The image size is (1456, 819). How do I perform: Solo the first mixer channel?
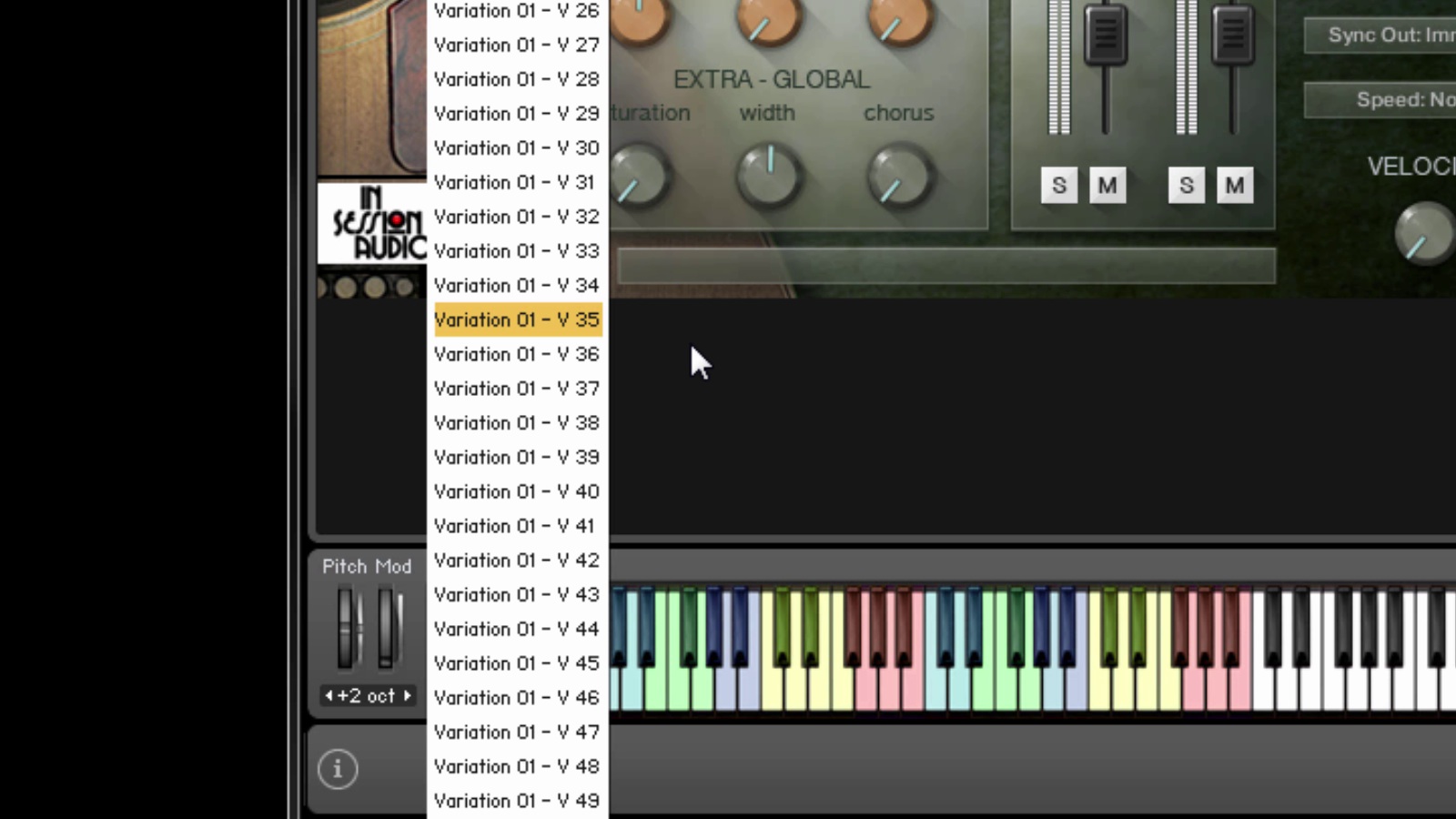[1059, 186]
